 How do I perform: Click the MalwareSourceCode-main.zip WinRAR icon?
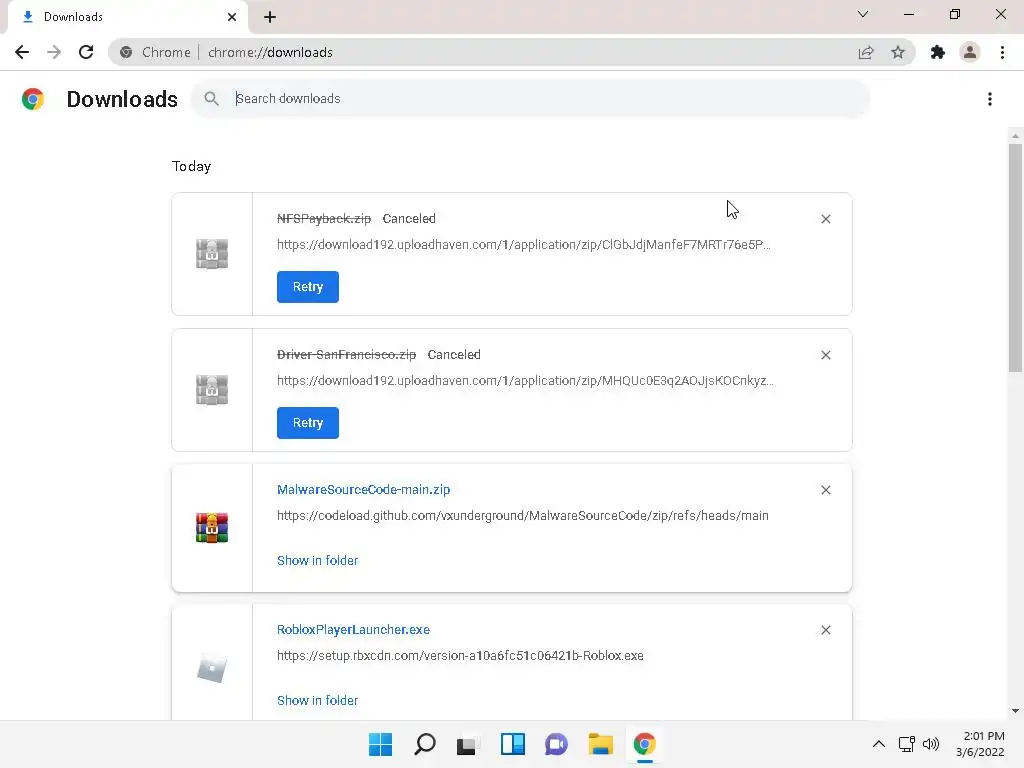[212, 528]
